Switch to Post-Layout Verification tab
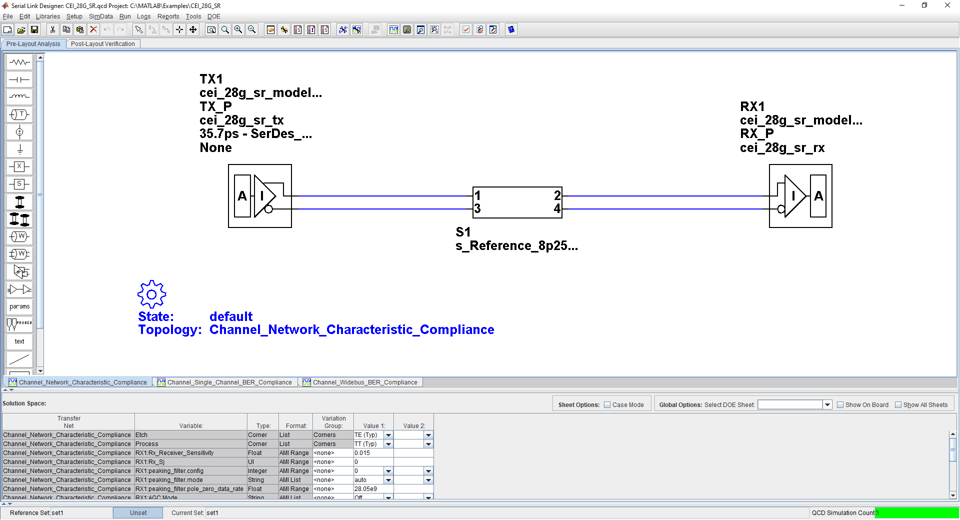This screenshot has width=960, height=520. click(102, 44)
